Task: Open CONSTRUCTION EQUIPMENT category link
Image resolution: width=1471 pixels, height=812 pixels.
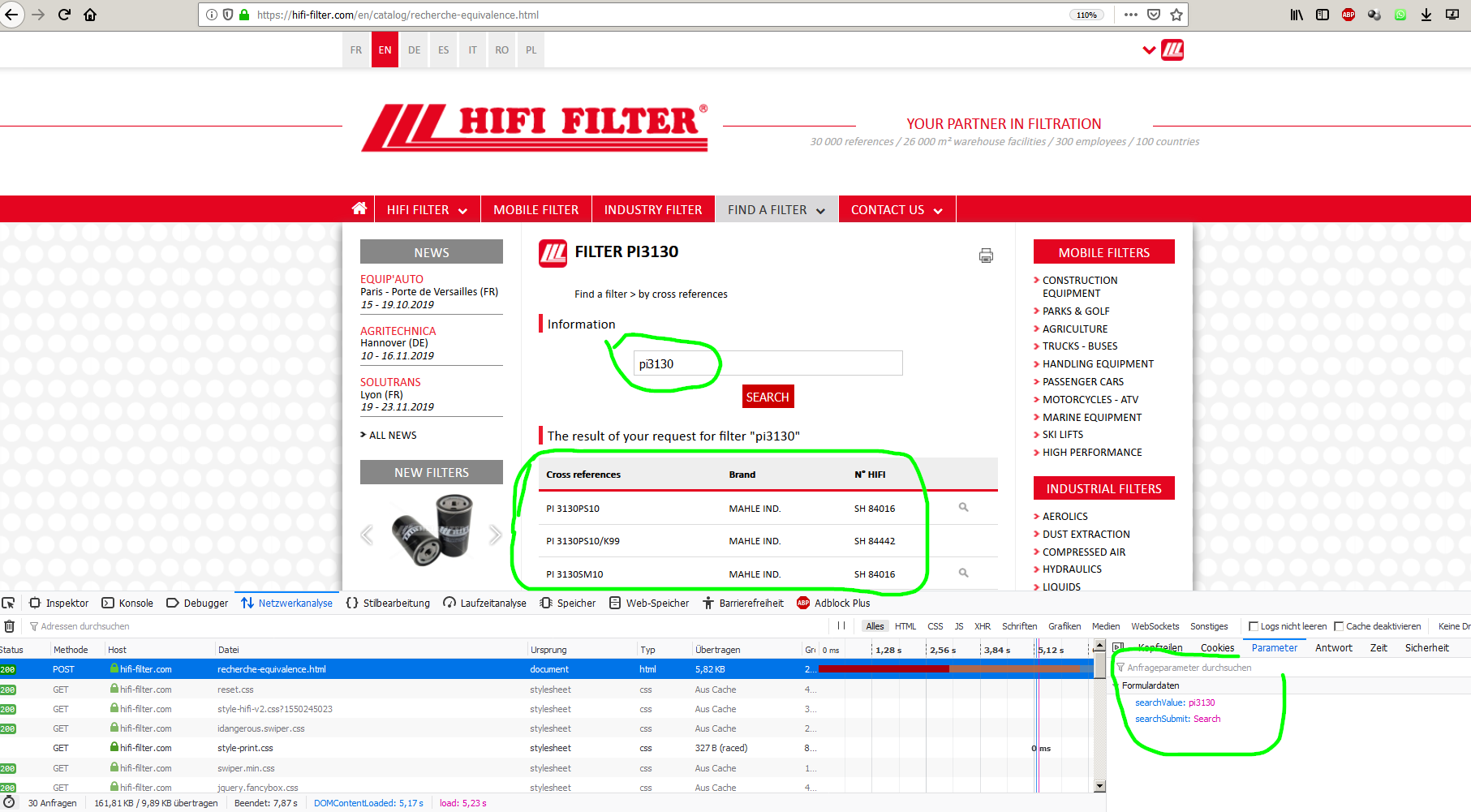Action: 1080,286
